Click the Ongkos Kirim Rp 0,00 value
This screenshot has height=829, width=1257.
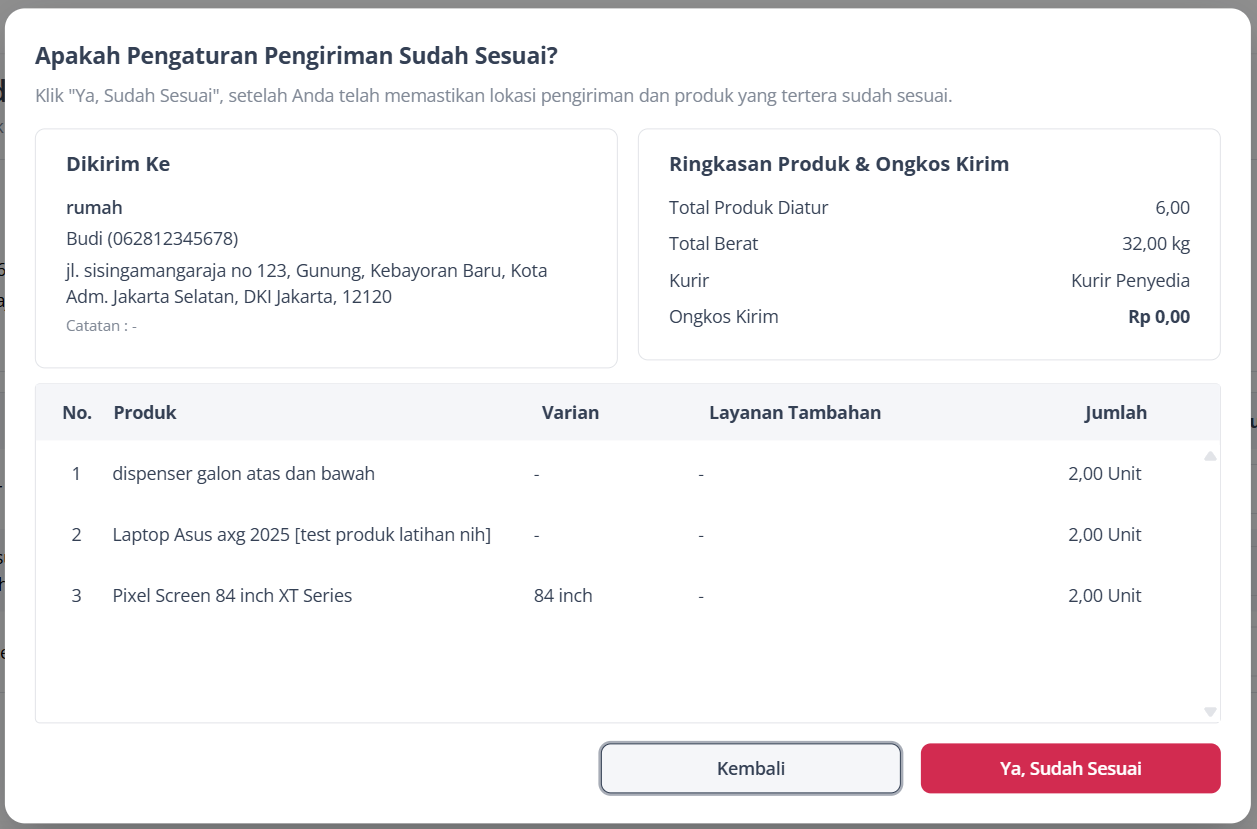(1159, 317)
